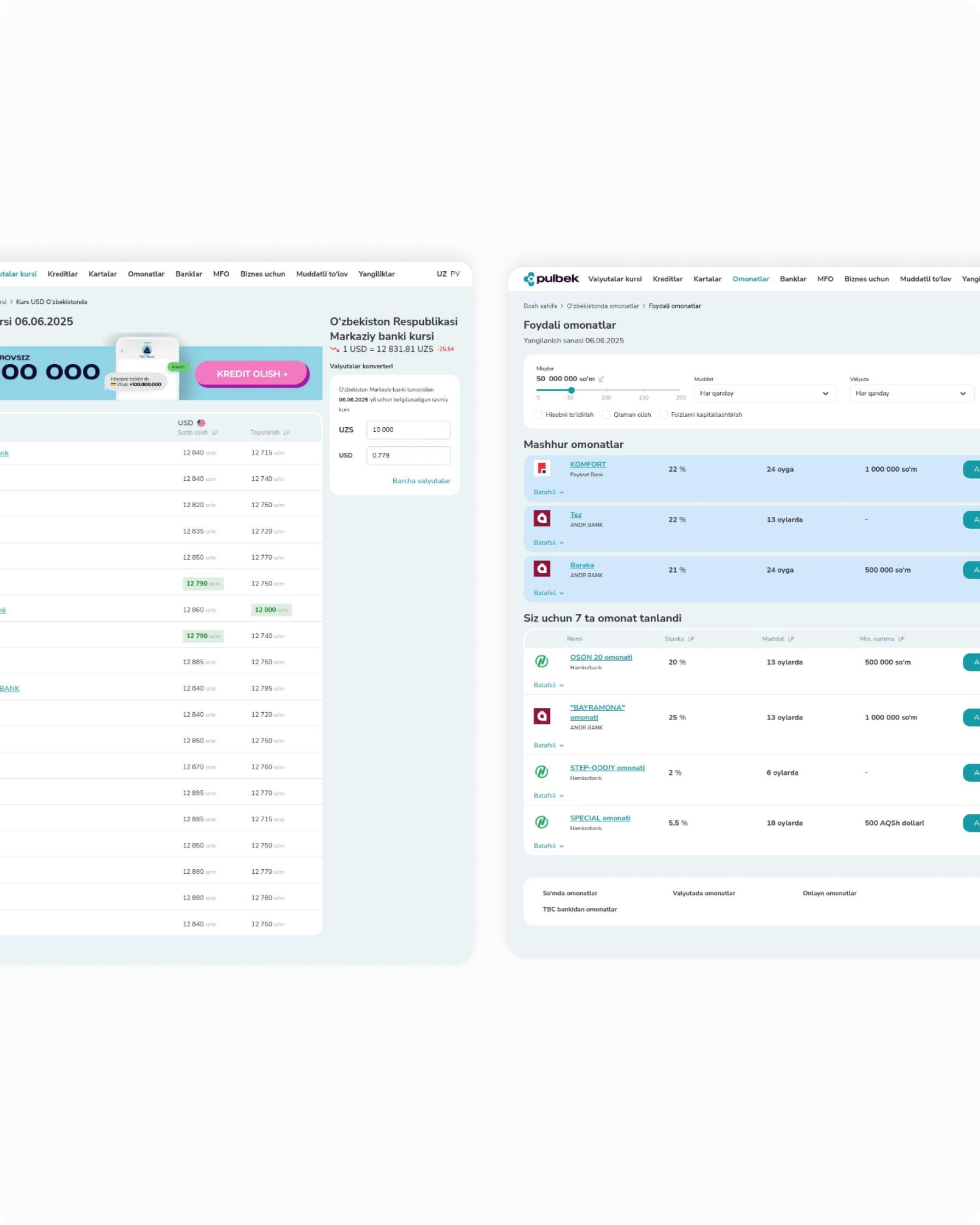The image size is (980, 1225).
Task: Follow the So'mda omonatlar link
Action: 570,893
